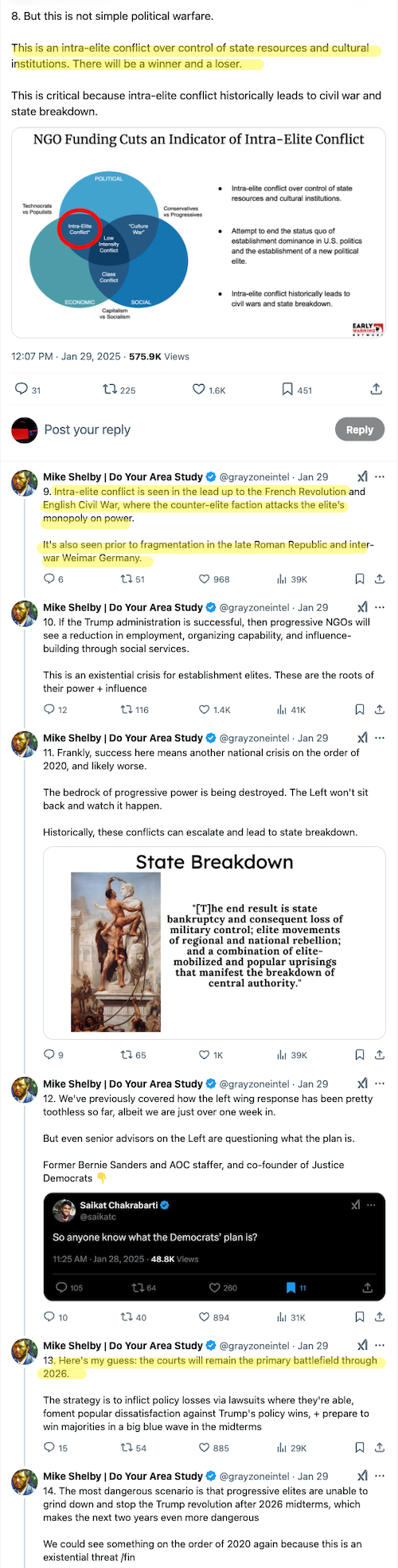Open more options on tweet 11
The height and width of the screenshot is (1568, 398).
[x=380, y=738]
